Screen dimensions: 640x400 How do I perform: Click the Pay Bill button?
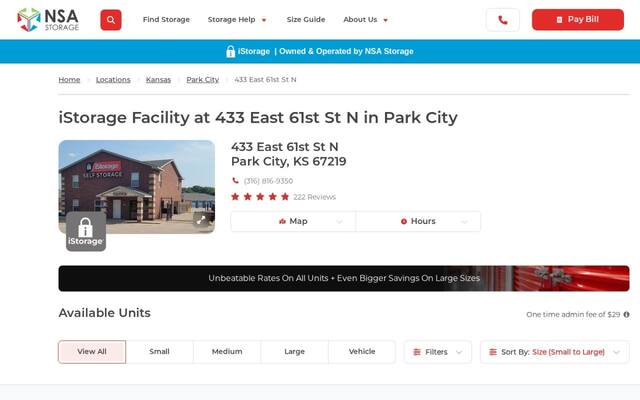(x=578, y=20)
